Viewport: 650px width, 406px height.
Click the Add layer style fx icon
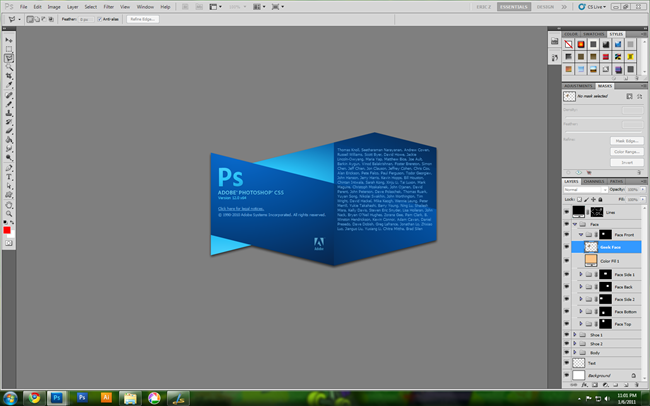pos(585,385)
